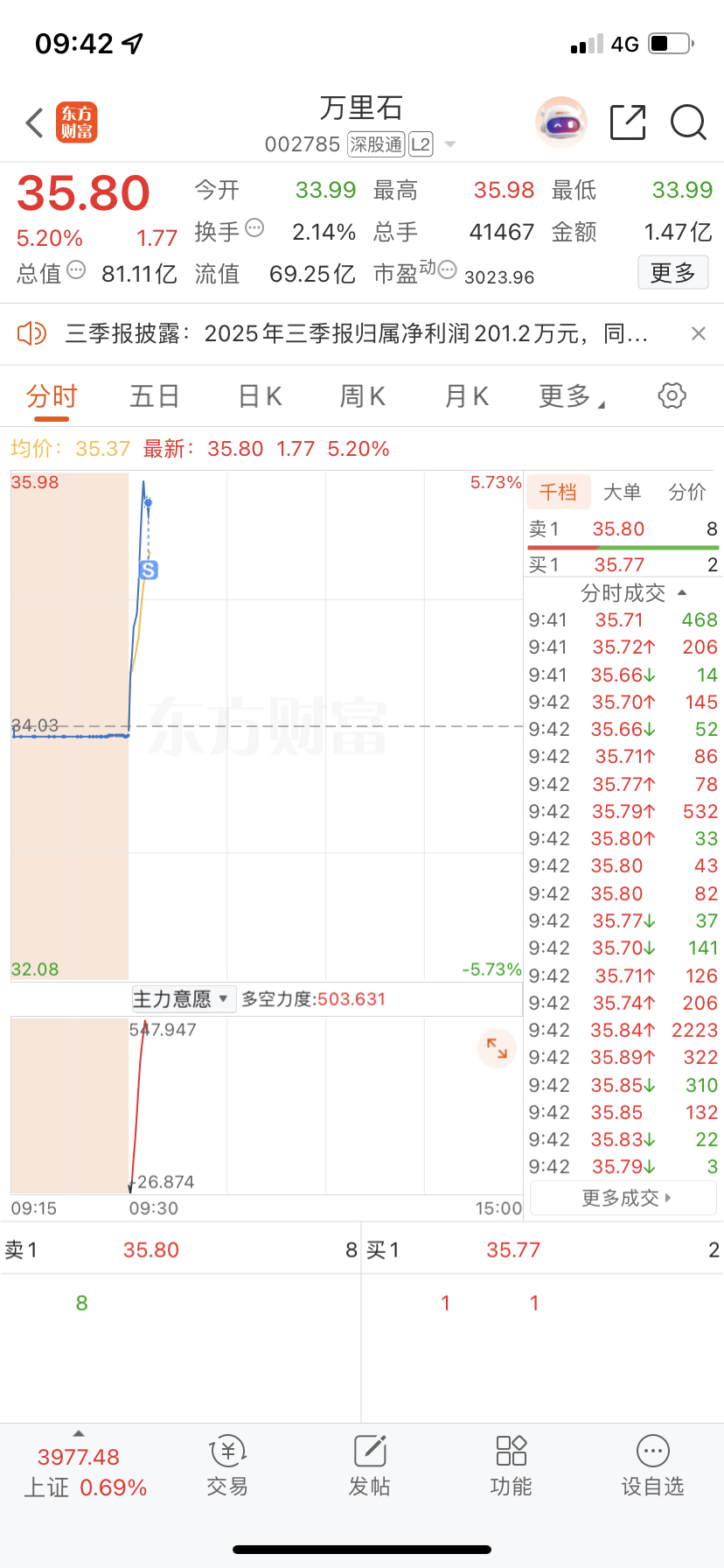The width and height of the screenshot is (724, 1568).
Task: Tap the expand chart arrows icon
Action: click(497, 1047)
